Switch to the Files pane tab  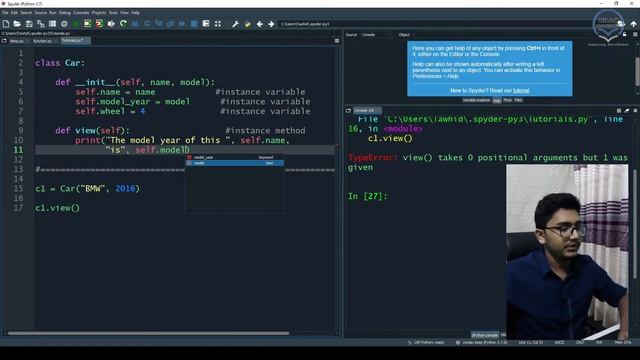pos(518,100)
